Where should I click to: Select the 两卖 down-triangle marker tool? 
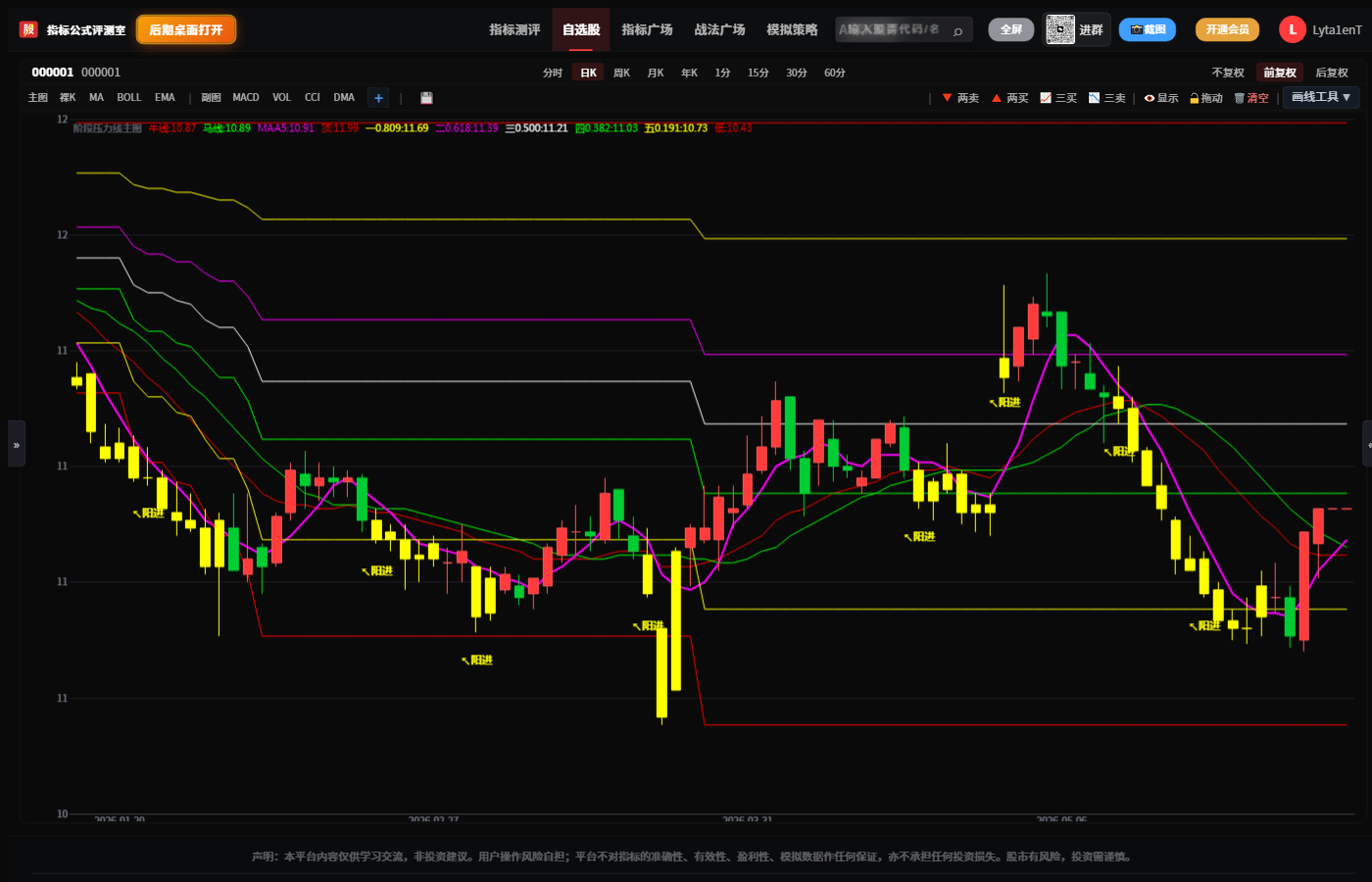pyautogui.click(x=960, y=98)
